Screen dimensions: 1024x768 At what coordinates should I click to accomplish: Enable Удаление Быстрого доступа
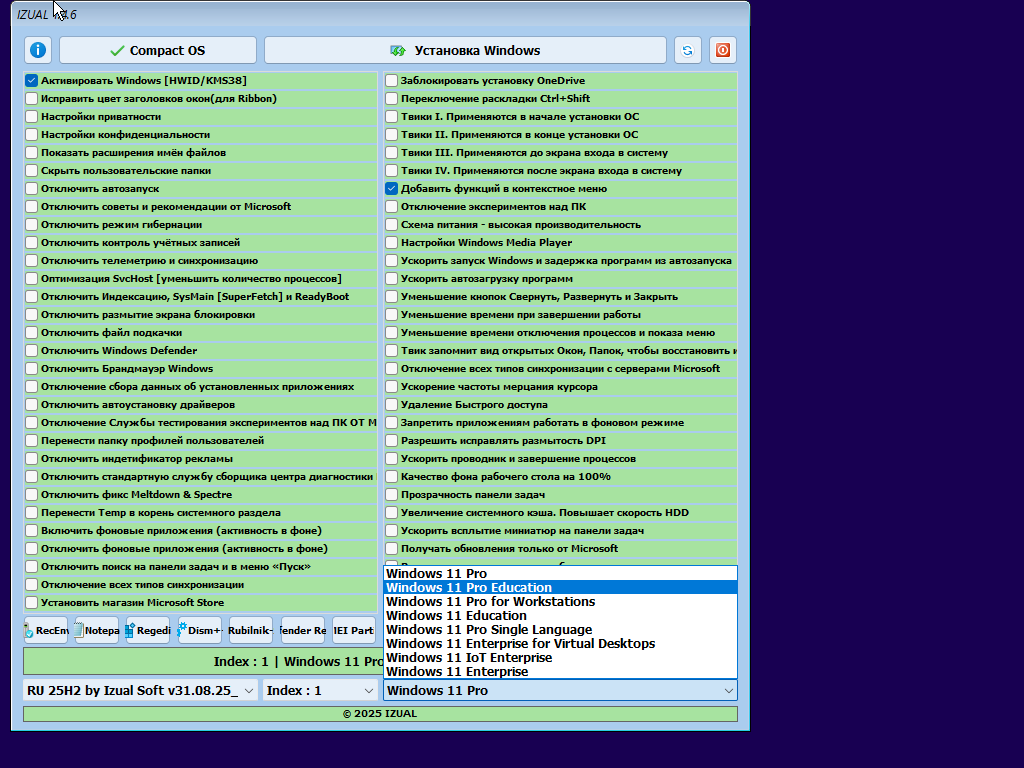pyautogui.click(x=391, y=405)
